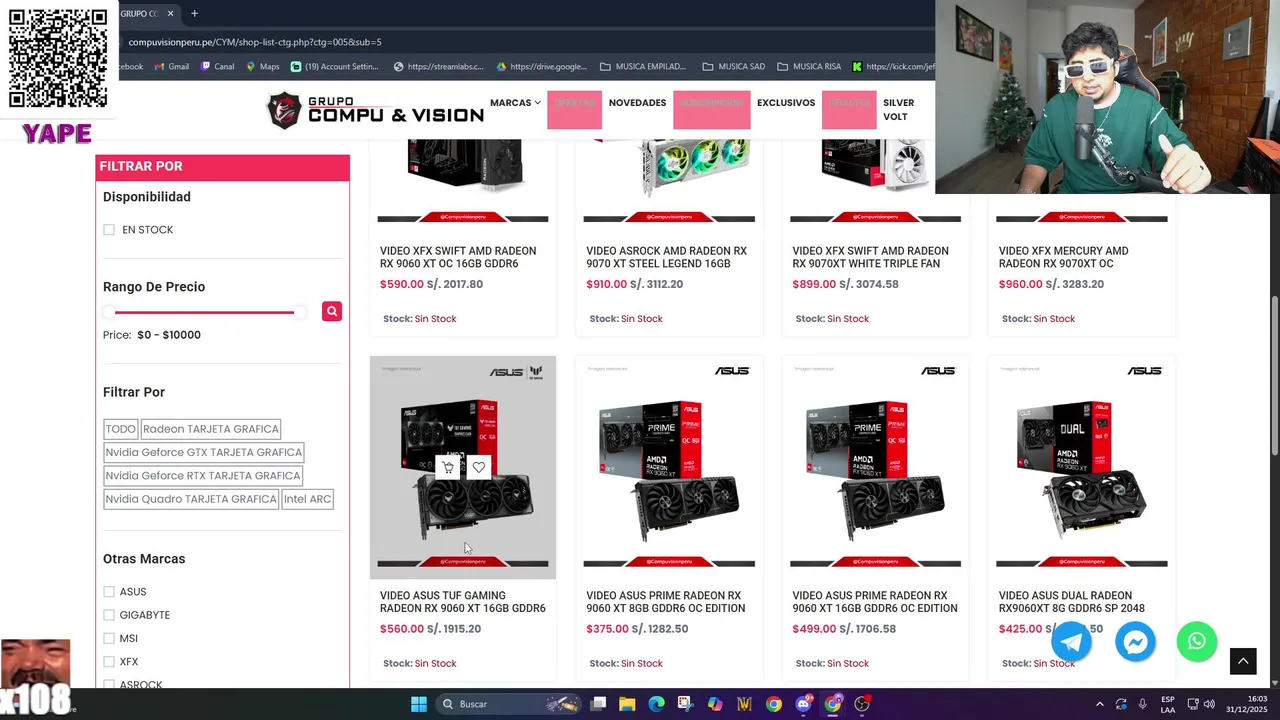
Task: Click the browser address bar URL
Action: (255, 42)
